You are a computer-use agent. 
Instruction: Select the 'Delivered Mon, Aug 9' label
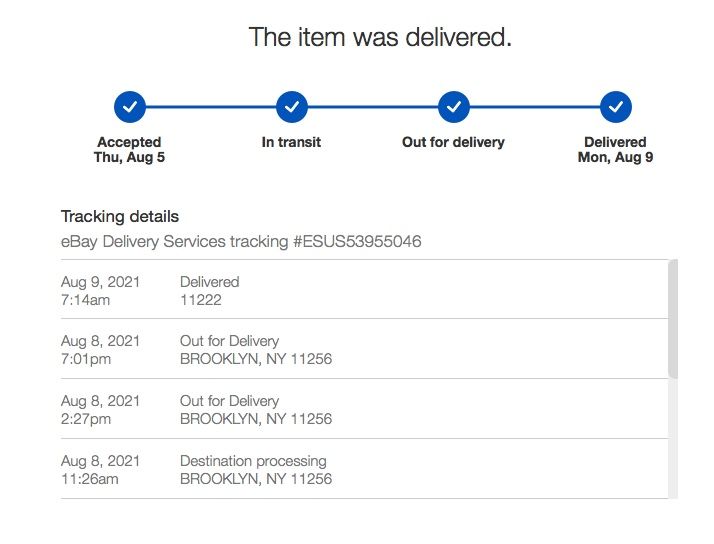pyautogui.click(x=615, y=150)
